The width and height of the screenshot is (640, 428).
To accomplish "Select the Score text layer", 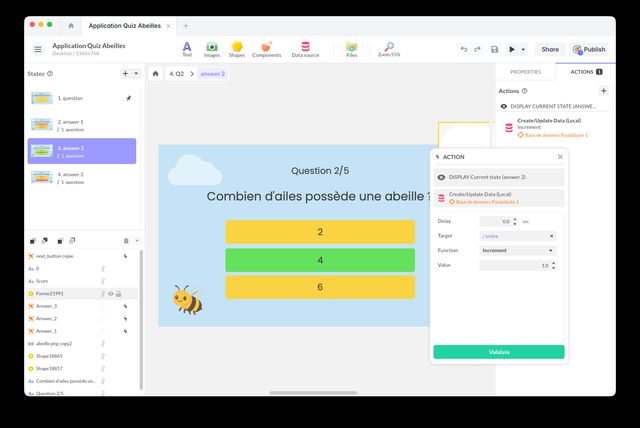I will [42, 281].
